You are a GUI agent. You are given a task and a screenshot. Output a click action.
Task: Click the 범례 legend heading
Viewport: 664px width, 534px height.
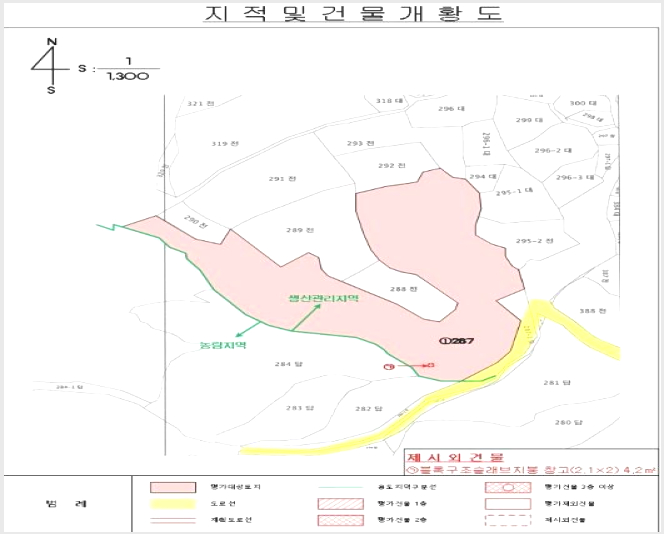pyautogui.click(x=66, y=504)
